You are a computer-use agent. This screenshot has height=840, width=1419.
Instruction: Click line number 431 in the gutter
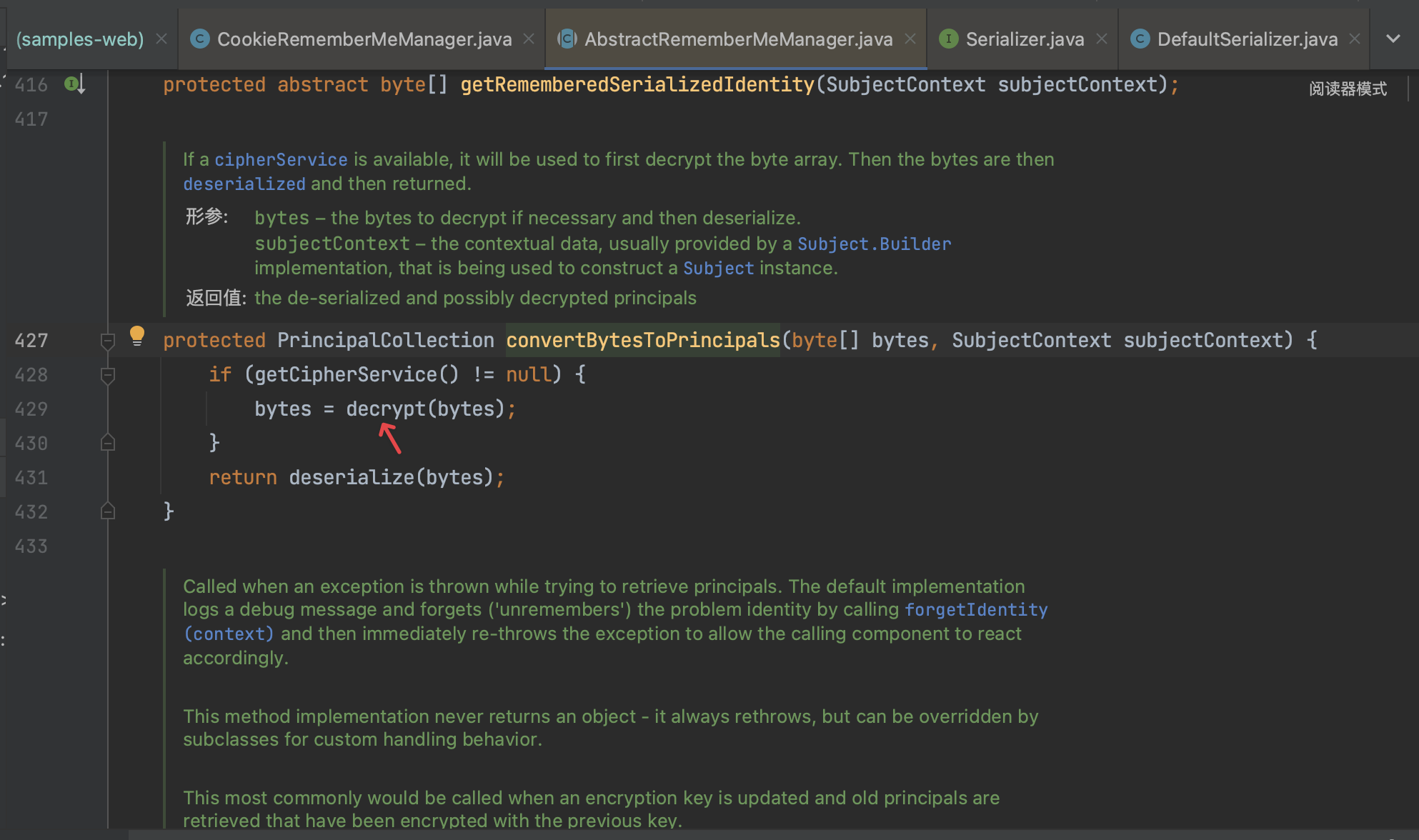[31, 478]
